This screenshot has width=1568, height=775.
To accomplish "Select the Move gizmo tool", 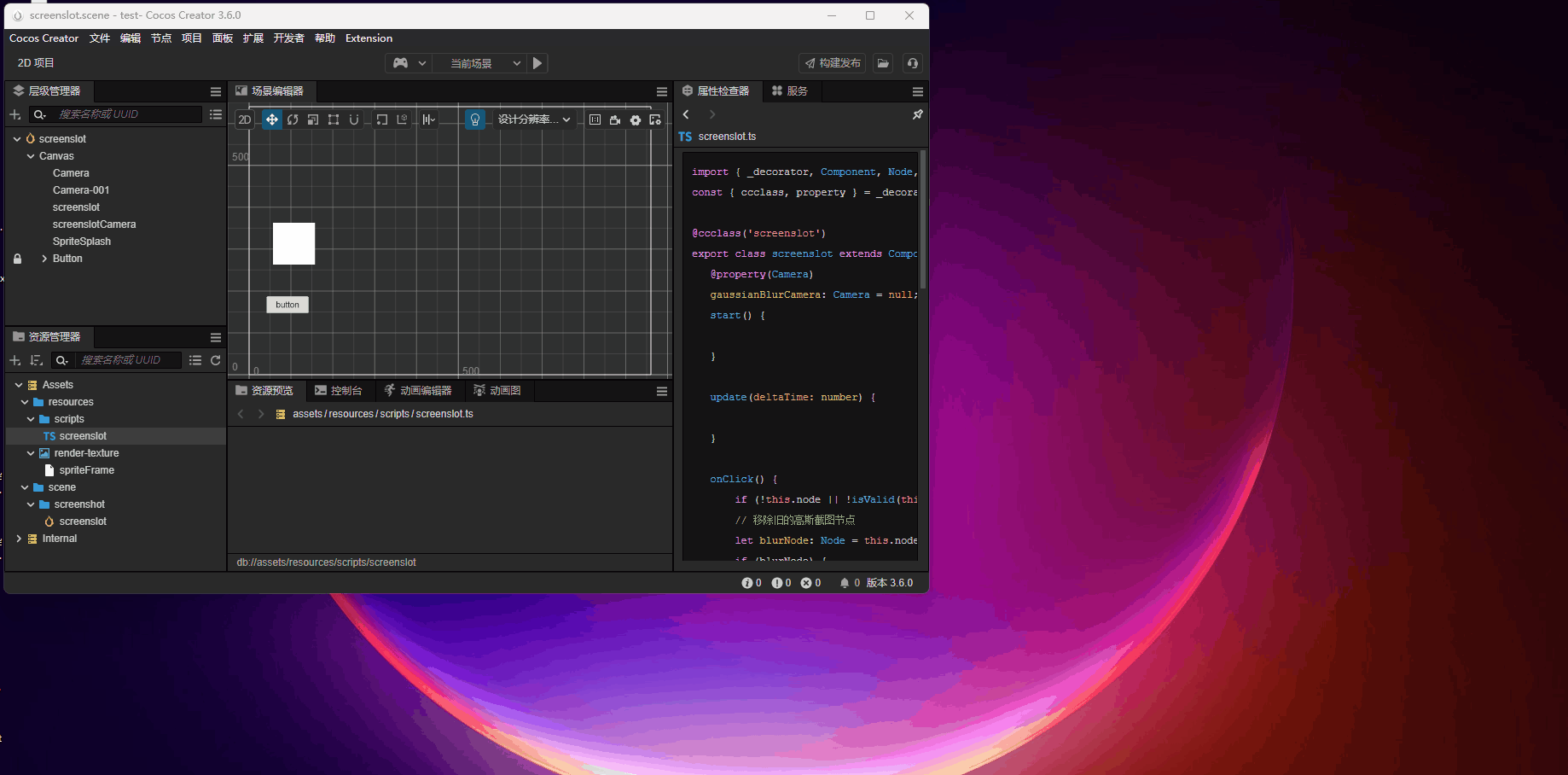I will point(272,119).
